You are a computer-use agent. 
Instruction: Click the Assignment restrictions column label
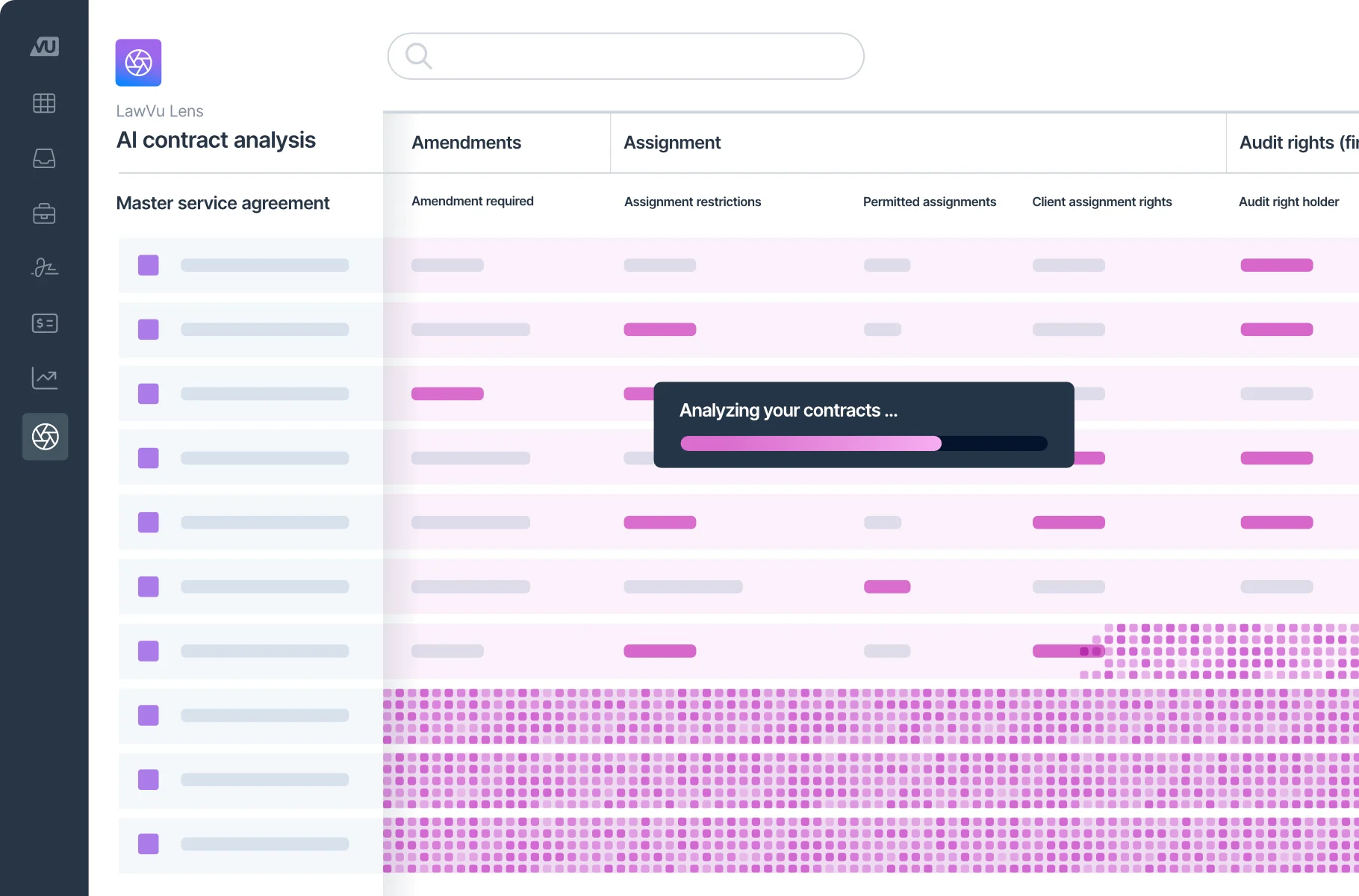[692, 202]
